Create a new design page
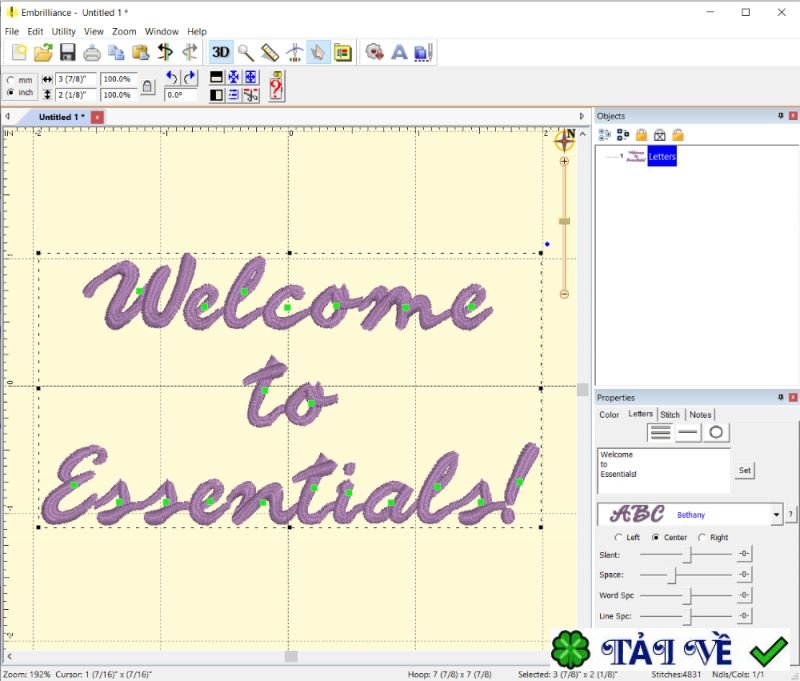 [19, 52]
